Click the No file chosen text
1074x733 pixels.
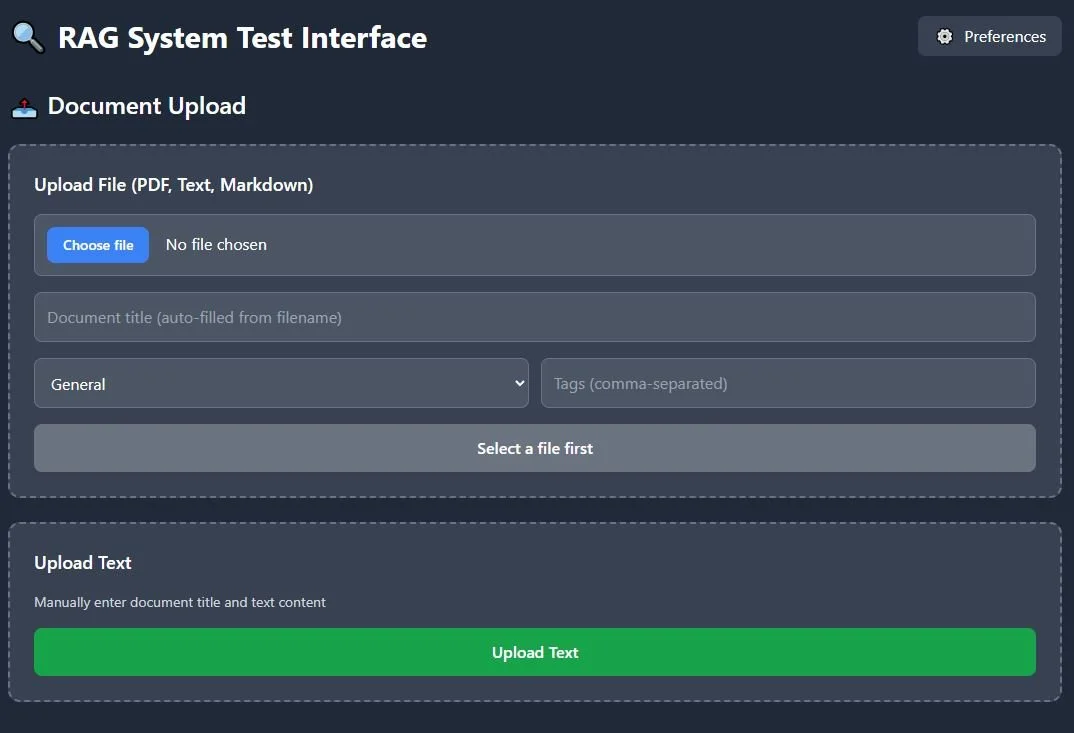(x=216, y=245)
